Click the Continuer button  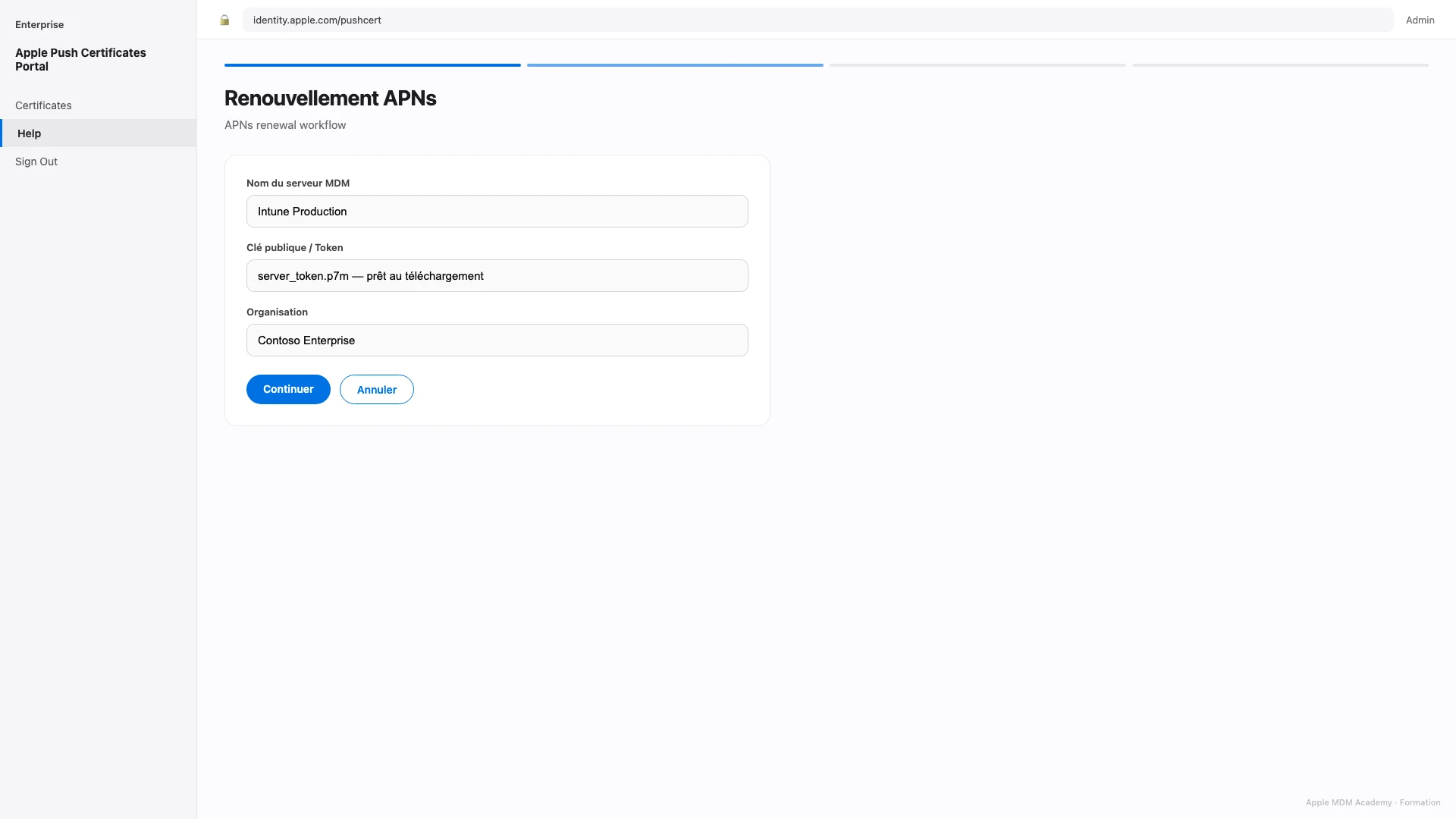pyautogui.click(x=288, y=389)
